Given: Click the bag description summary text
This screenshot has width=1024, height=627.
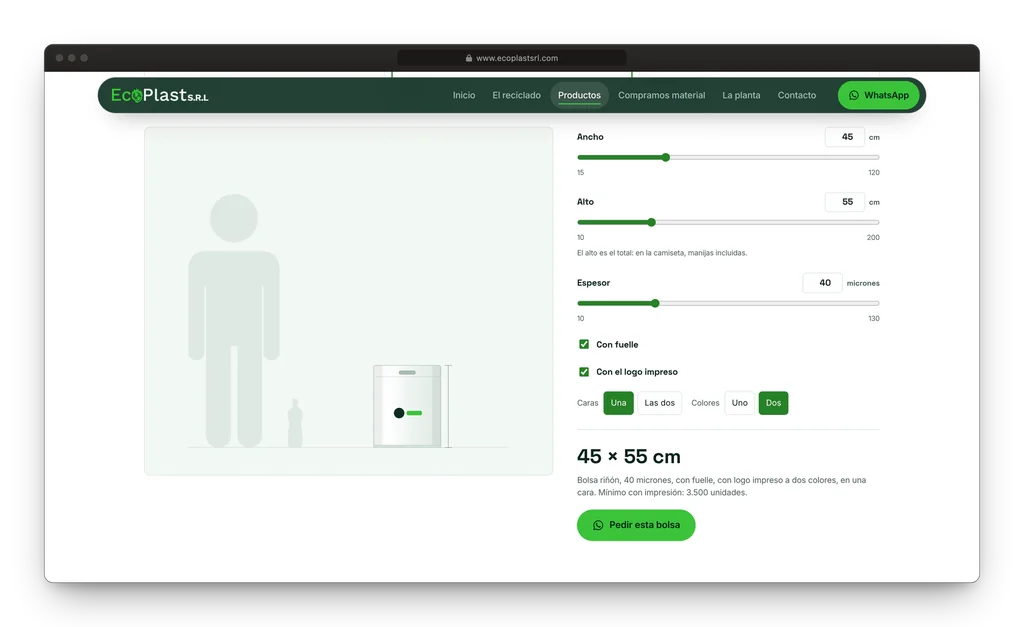Looking at the screenshot, I should click(722, 486).
